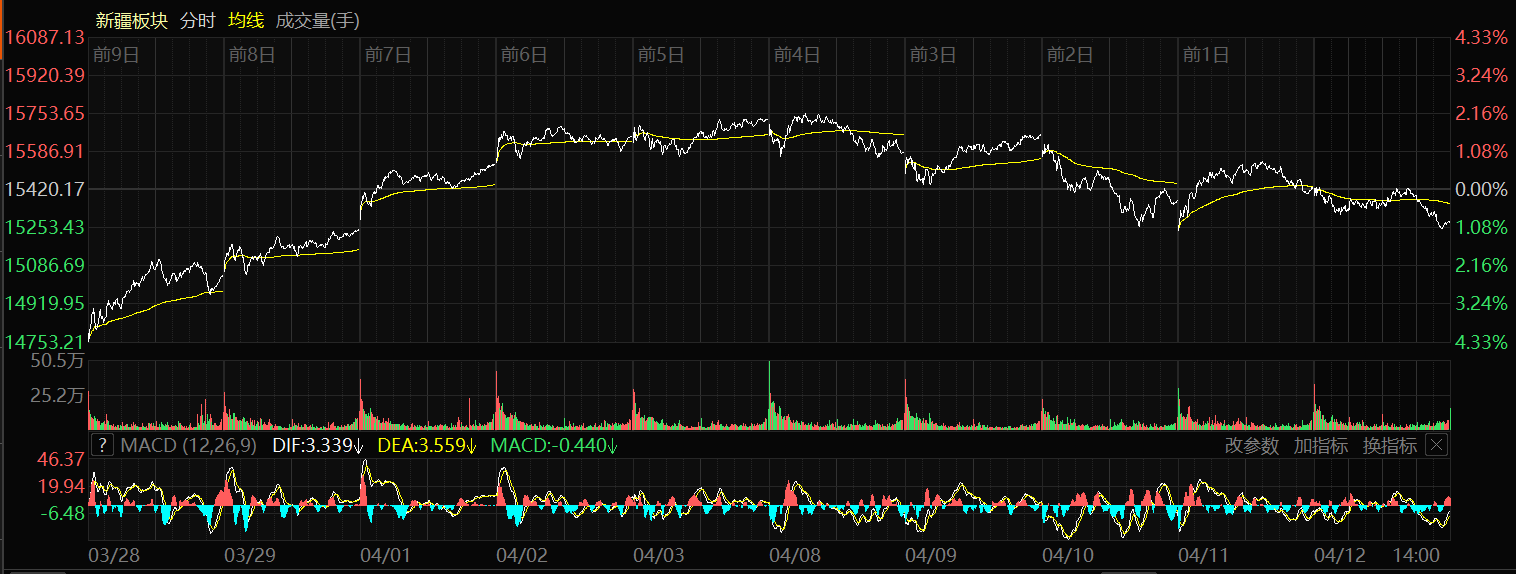This screenshot has height=574, width=1516.
Task: Click the 0.00% percent axis label
Action: coord(1479,189)
